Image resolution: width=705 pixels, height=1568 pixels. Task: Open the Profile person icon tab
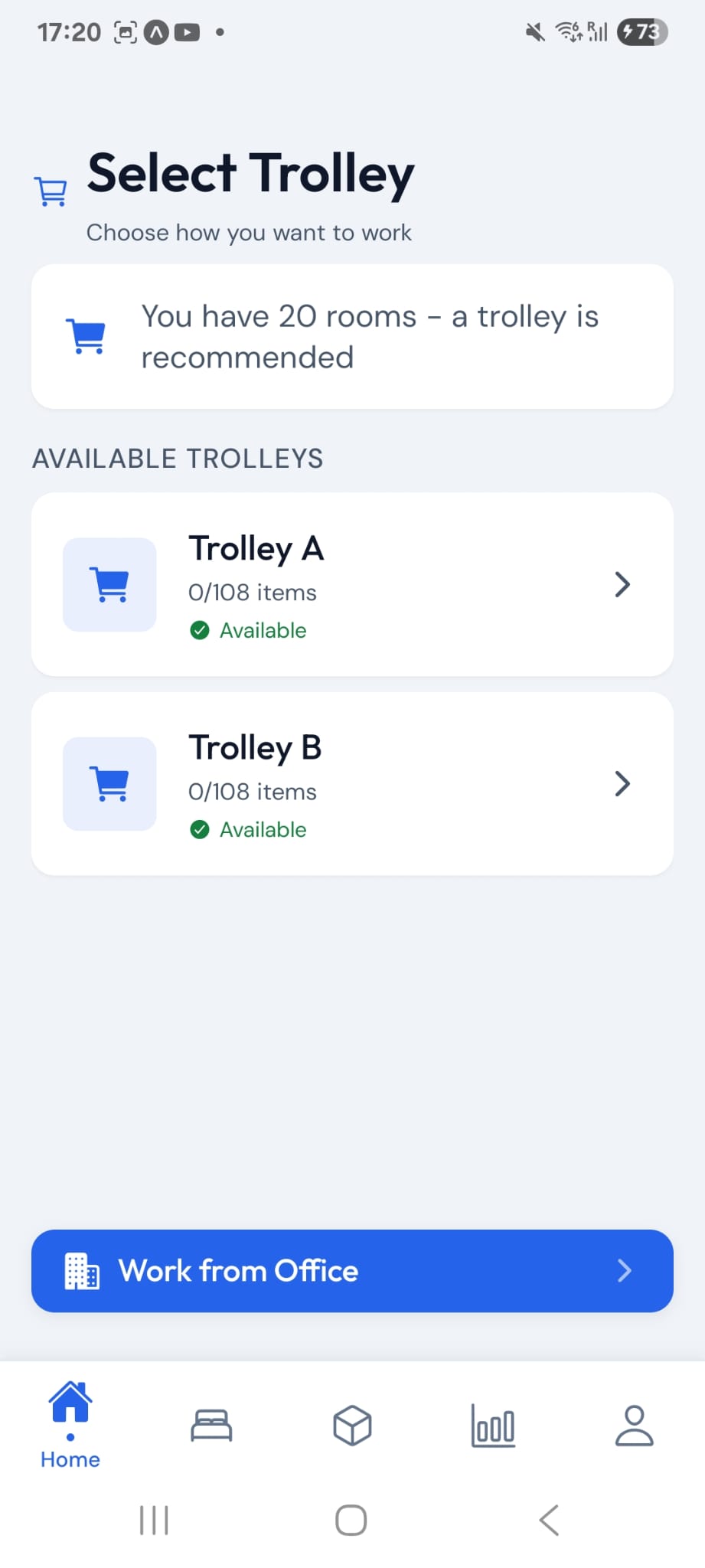pos(635,1426)
